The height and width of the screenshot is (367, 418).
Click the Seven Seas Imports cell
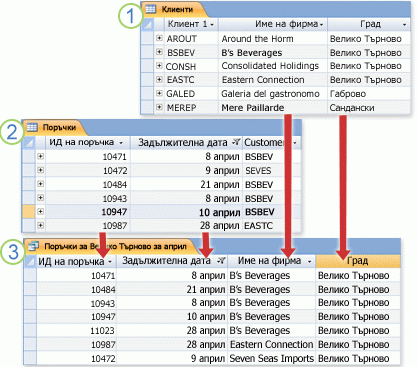[272, 358]
